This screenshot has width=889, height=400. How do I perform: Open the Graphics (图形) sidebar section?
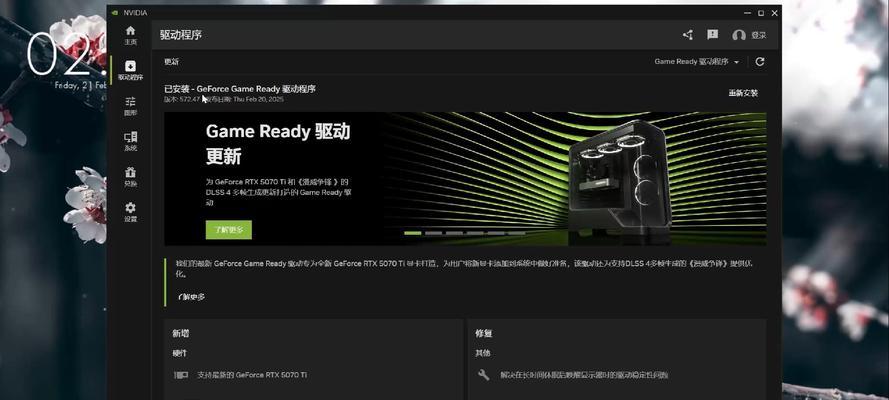click(130, 106)
